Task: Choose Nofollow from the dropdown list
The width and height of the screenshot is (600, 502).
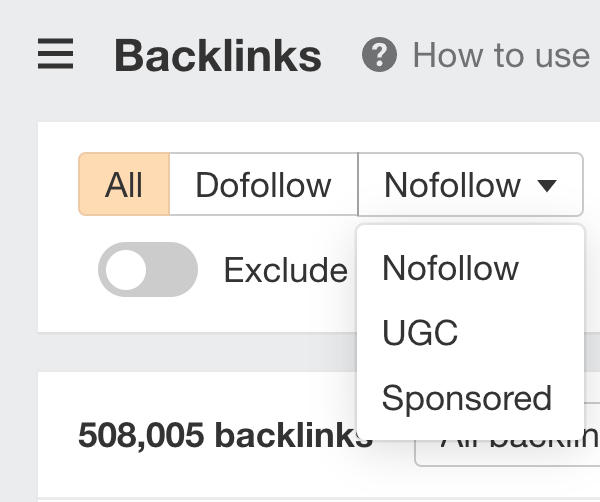Action: point(450,268)
